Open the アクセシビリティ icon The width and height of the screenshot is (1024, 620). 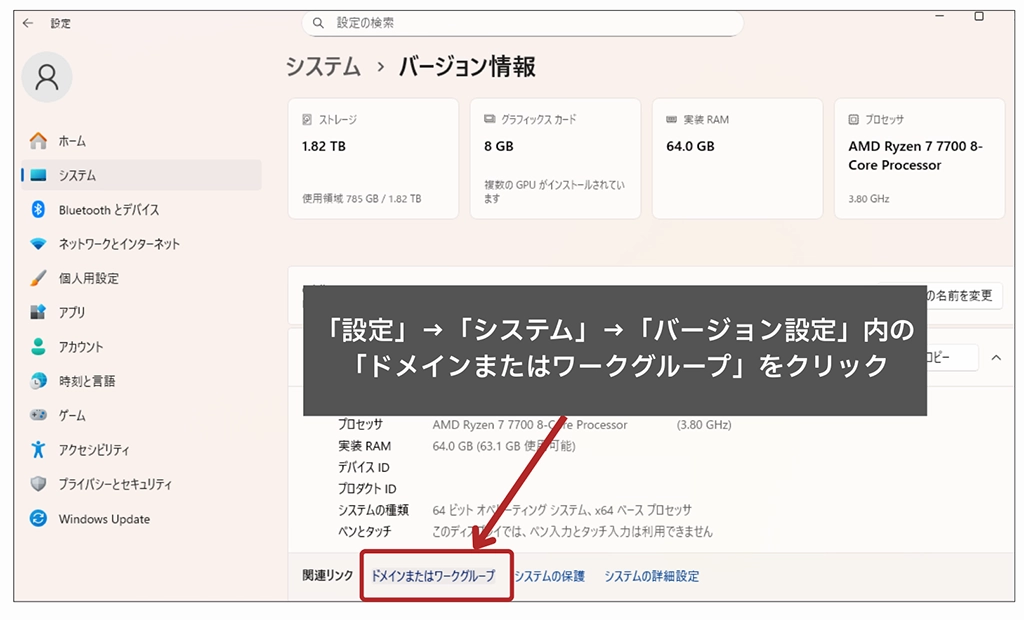[38, 450]
